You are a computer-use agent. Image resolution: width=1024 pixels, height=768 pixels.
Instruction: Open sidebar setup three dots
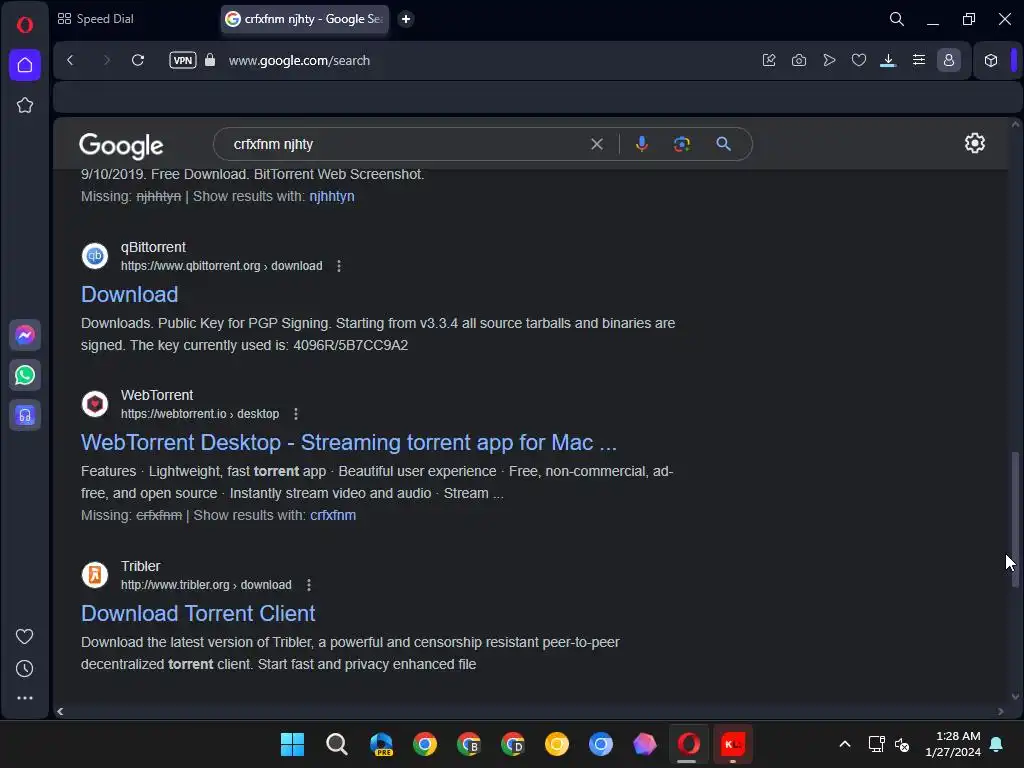[25, 698]
